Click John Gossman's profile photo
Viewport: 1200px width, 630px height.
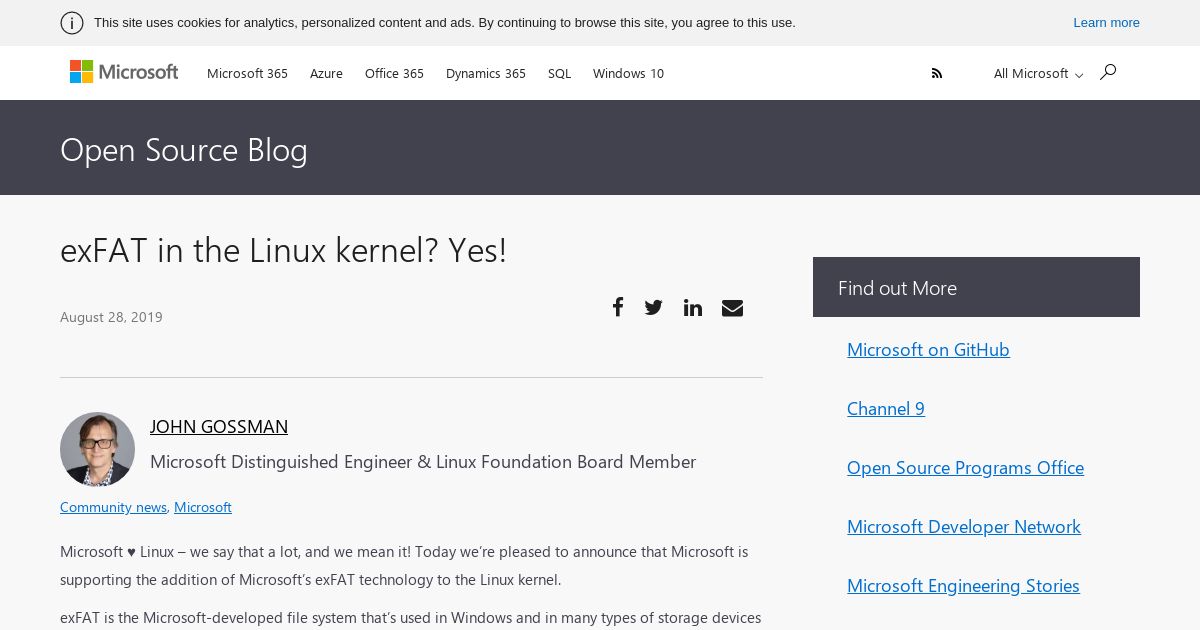97,449
